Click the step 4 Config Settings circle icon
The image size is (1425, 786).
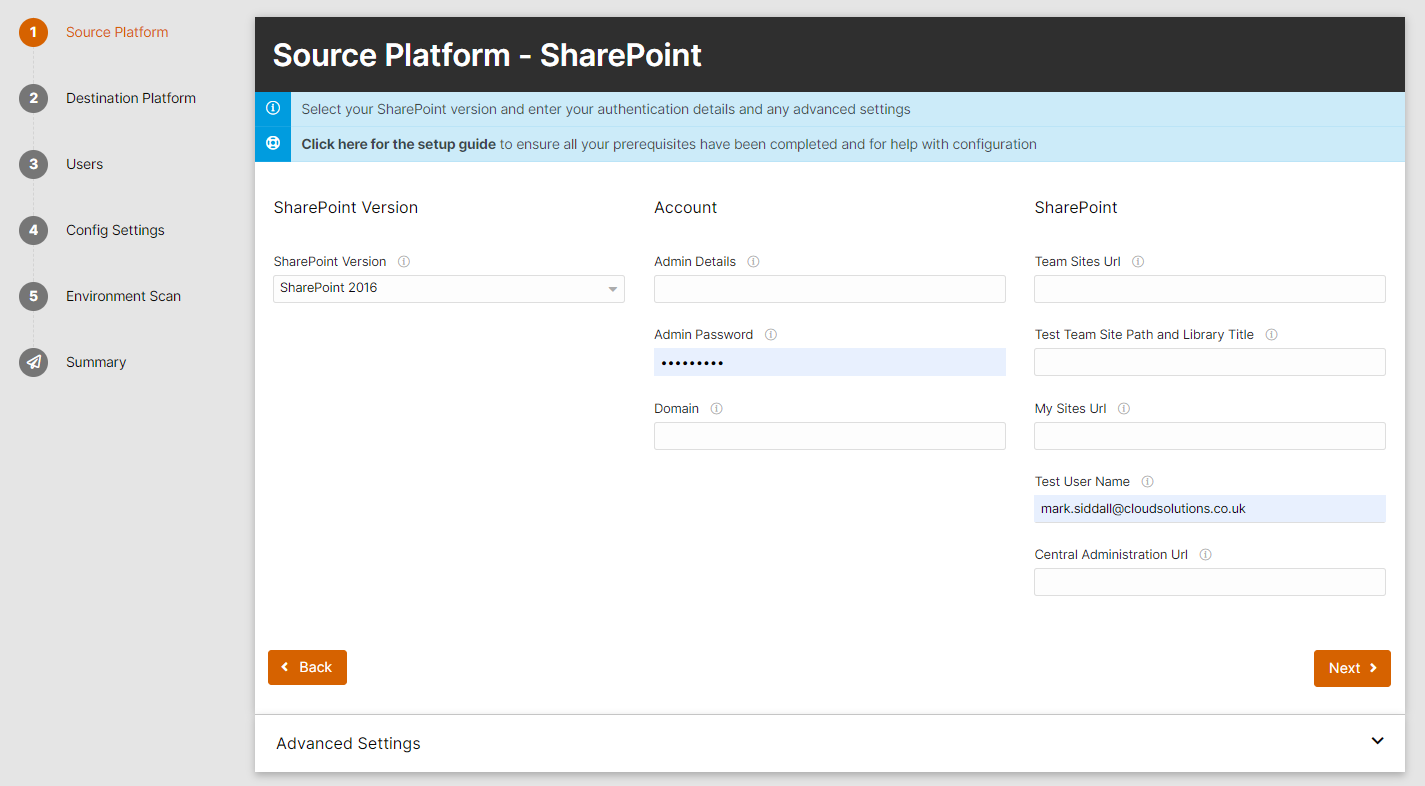33,230
